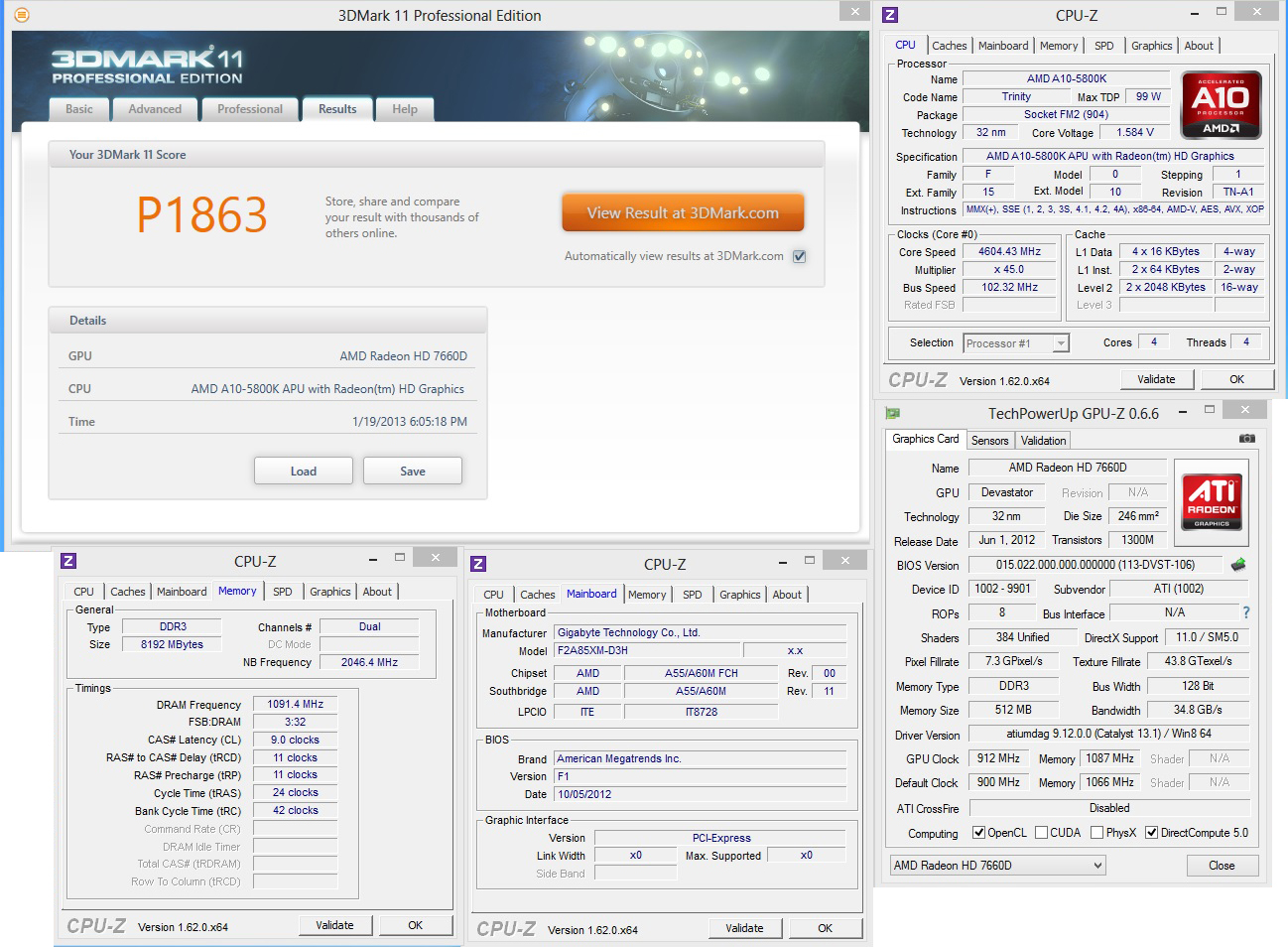Click the BIOS save icon in GPU-Z

point(1238,565)
